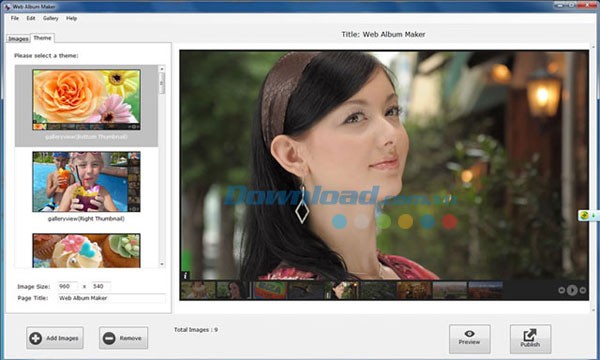Viewport: 600px width, 360px height.
Task: Open the File menu
Action: click(15, 18)
